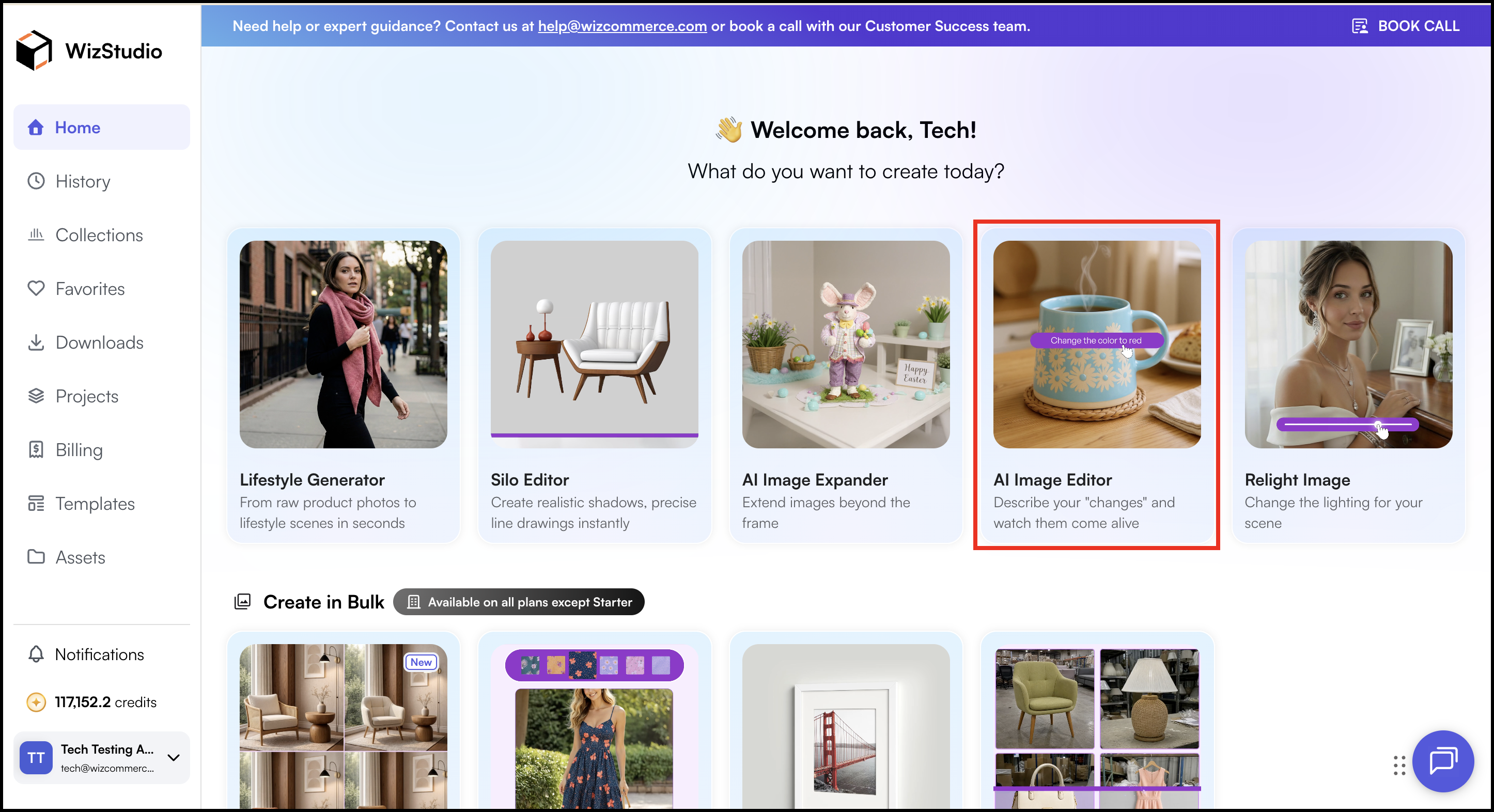Click the Billing receipt icon

click(x=36, y=449)
